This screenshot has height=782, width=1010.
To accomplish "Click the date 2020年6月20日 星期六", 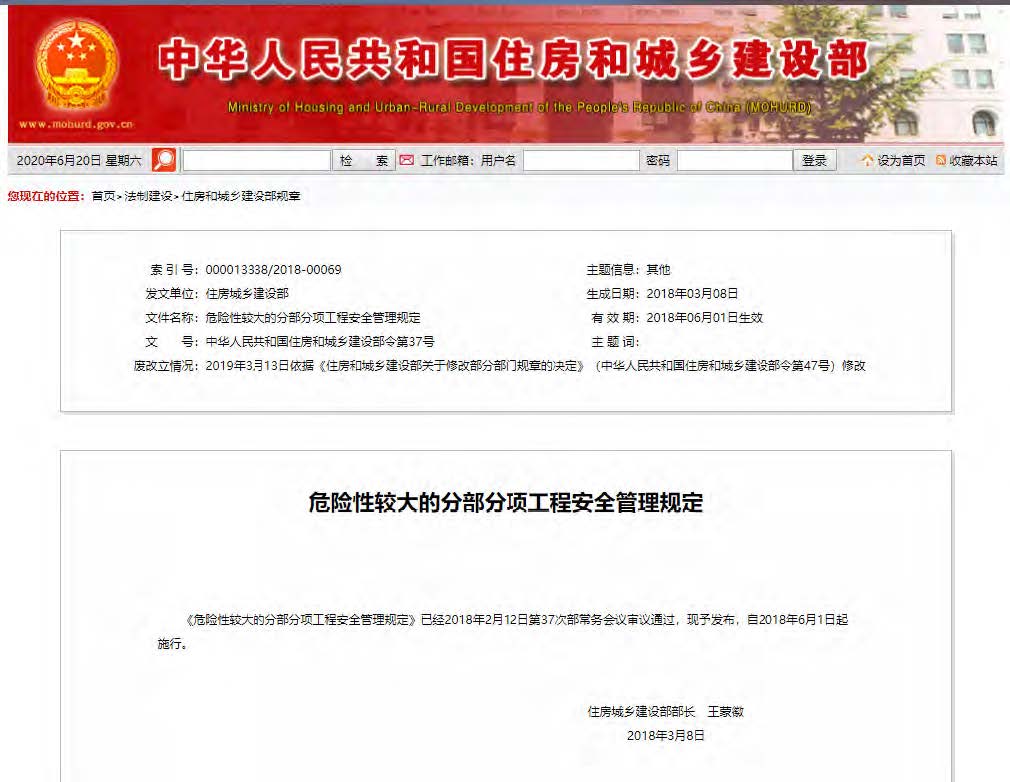I will [79, 160].
